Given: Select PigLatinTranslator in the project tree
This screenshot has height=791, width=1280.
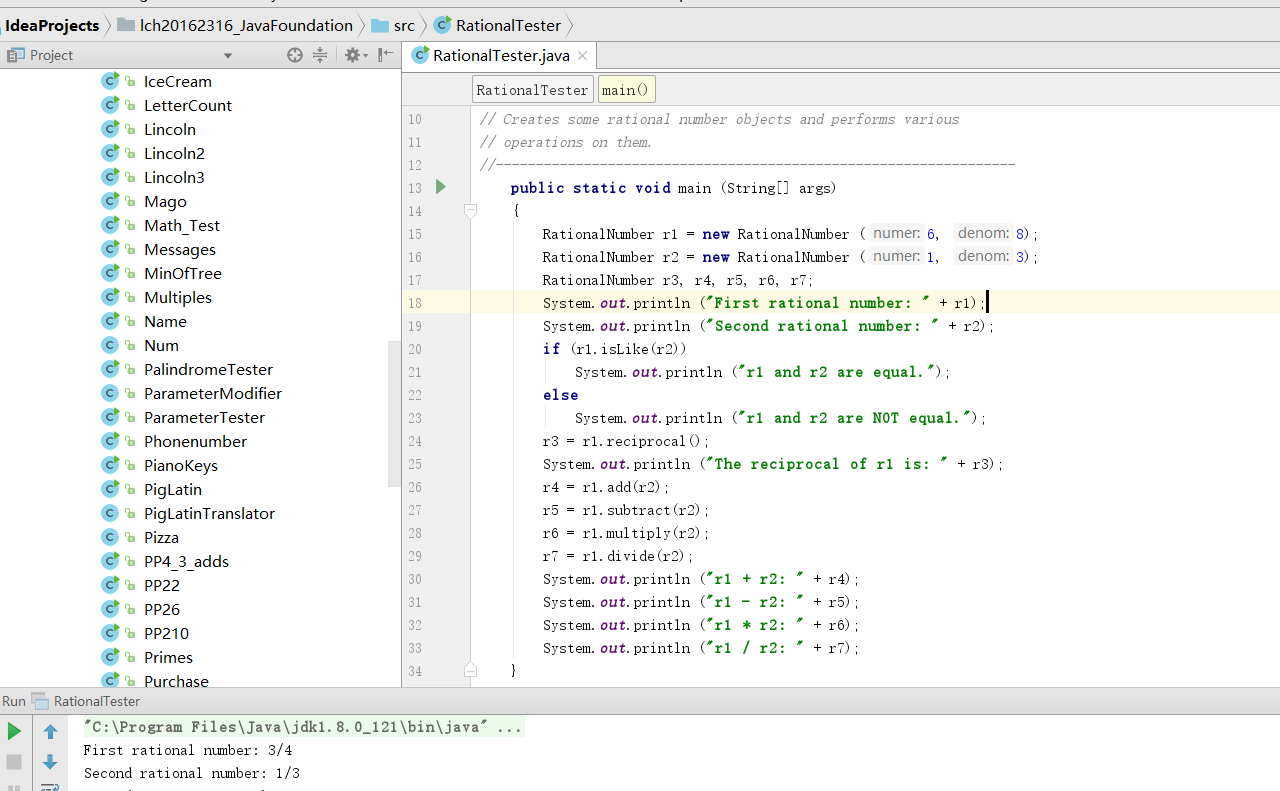Looking at the screenshot, I should (x=209, y=513).
